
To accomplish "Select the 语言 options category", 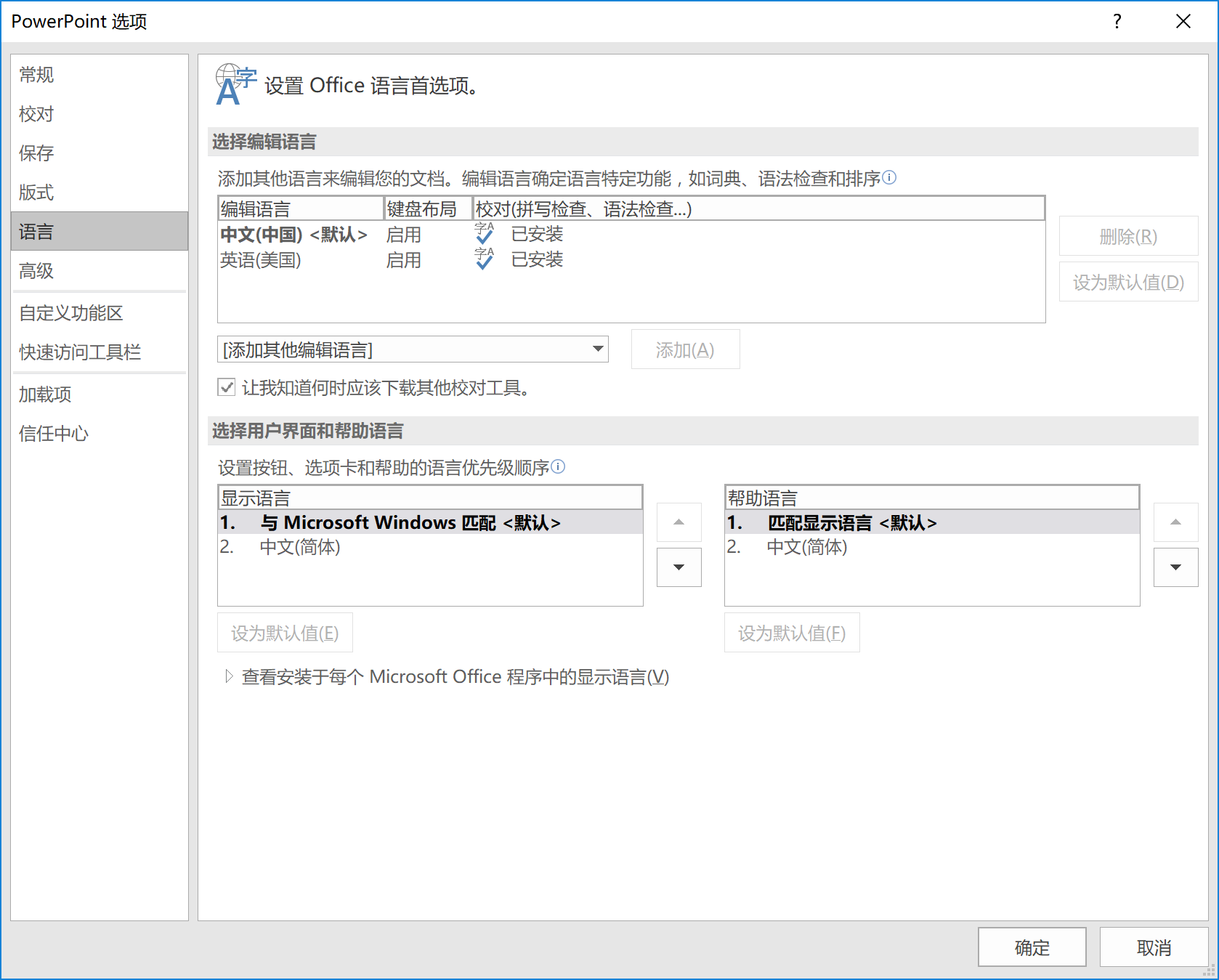I will pos(100,231).
